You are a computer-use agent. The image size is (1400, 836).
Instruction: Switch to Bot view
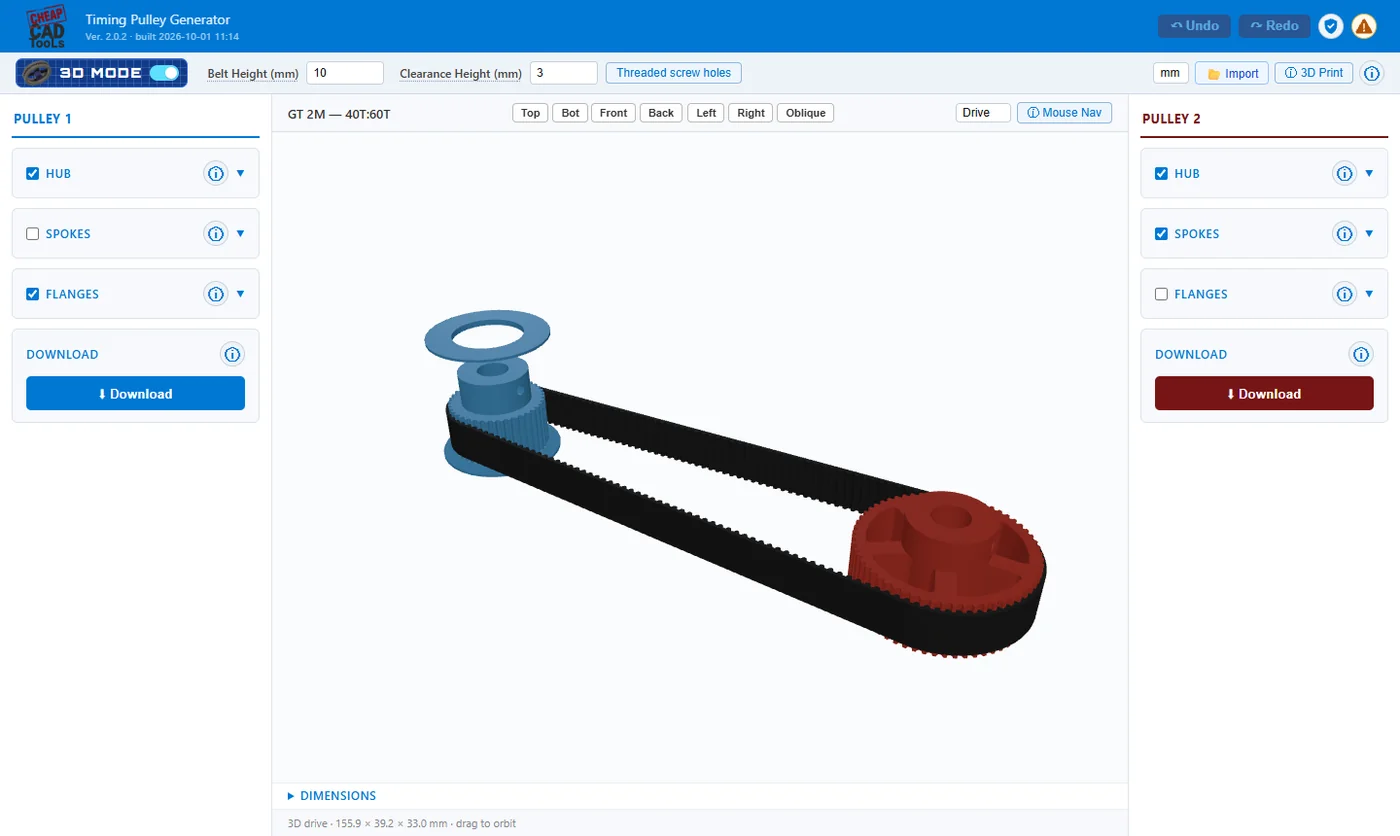[x=570, y=113]
